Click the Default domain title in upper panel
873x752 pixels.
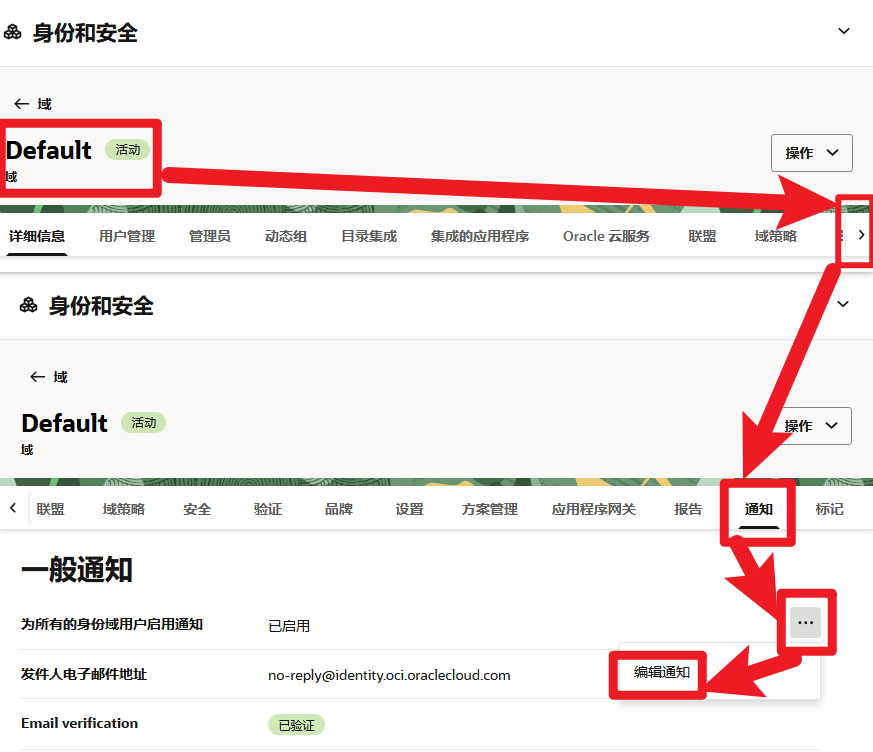(x=49, y=150)
